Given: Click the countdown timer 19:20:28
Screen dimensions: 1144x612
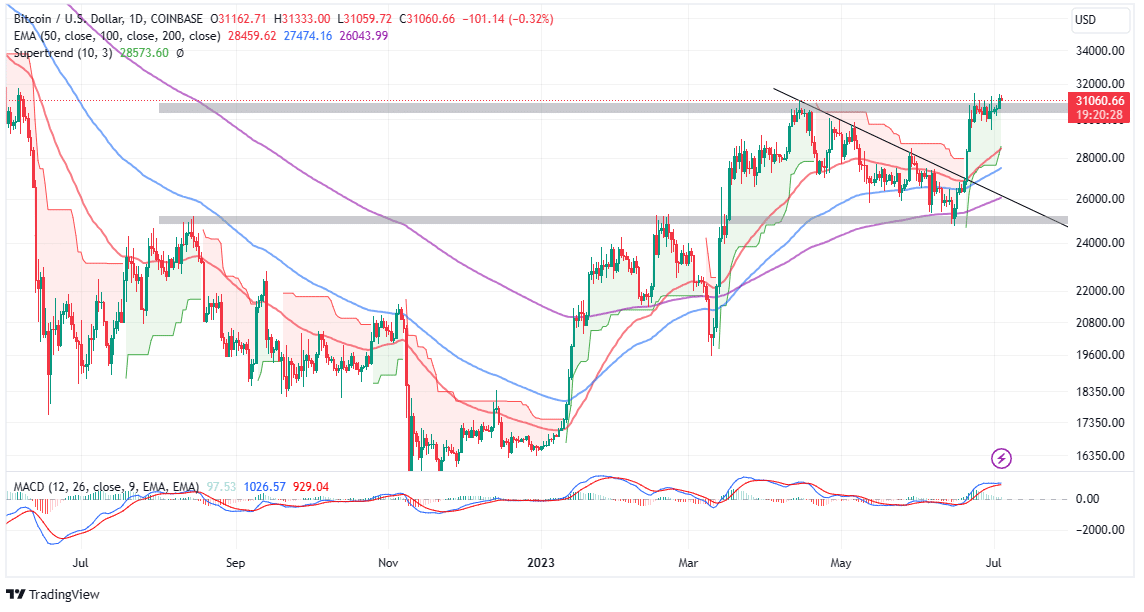Looking at the screenshot, I should click(1099, 116).
